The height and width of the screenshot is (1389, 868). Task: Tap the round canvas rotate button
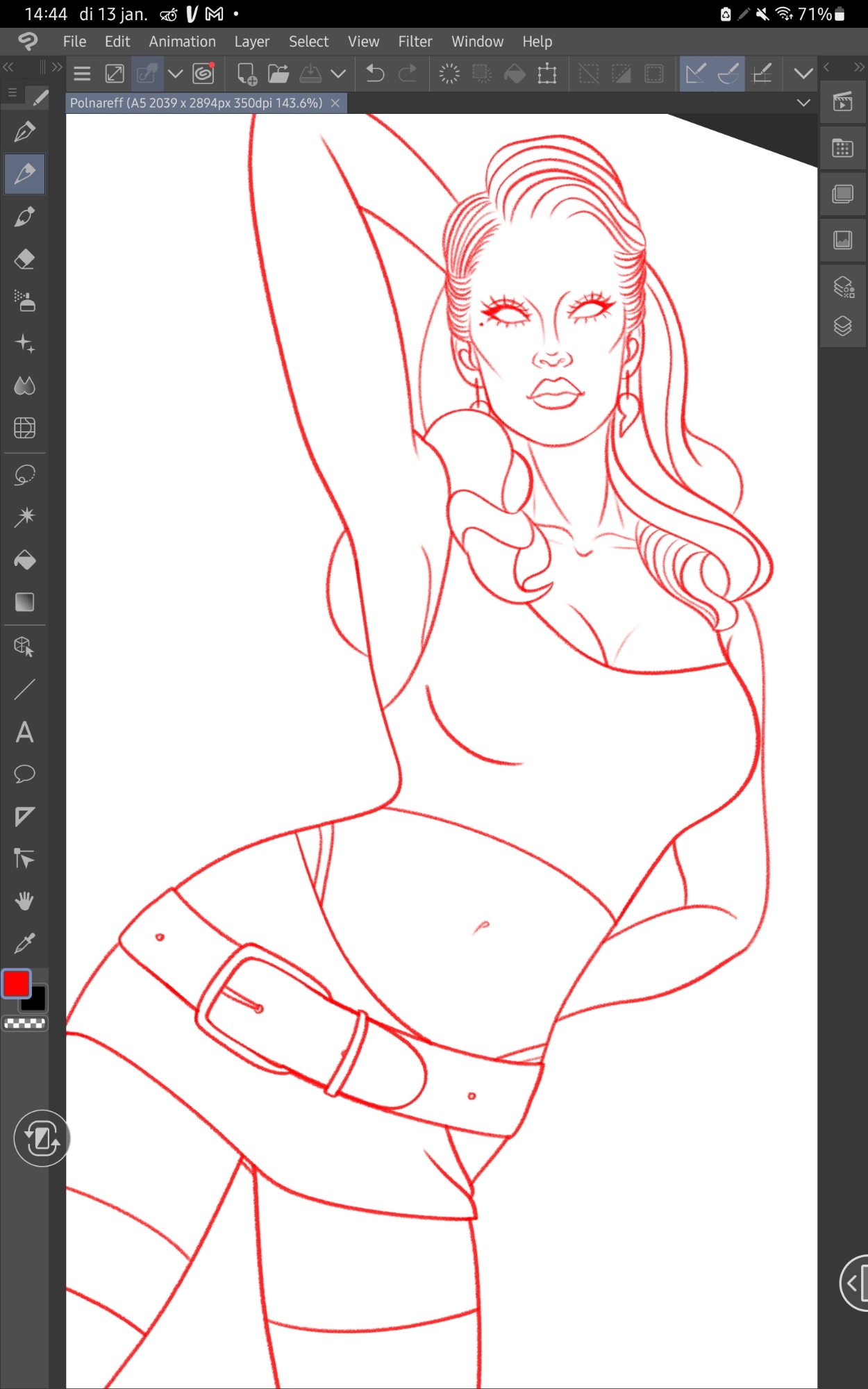[41, 1138]
